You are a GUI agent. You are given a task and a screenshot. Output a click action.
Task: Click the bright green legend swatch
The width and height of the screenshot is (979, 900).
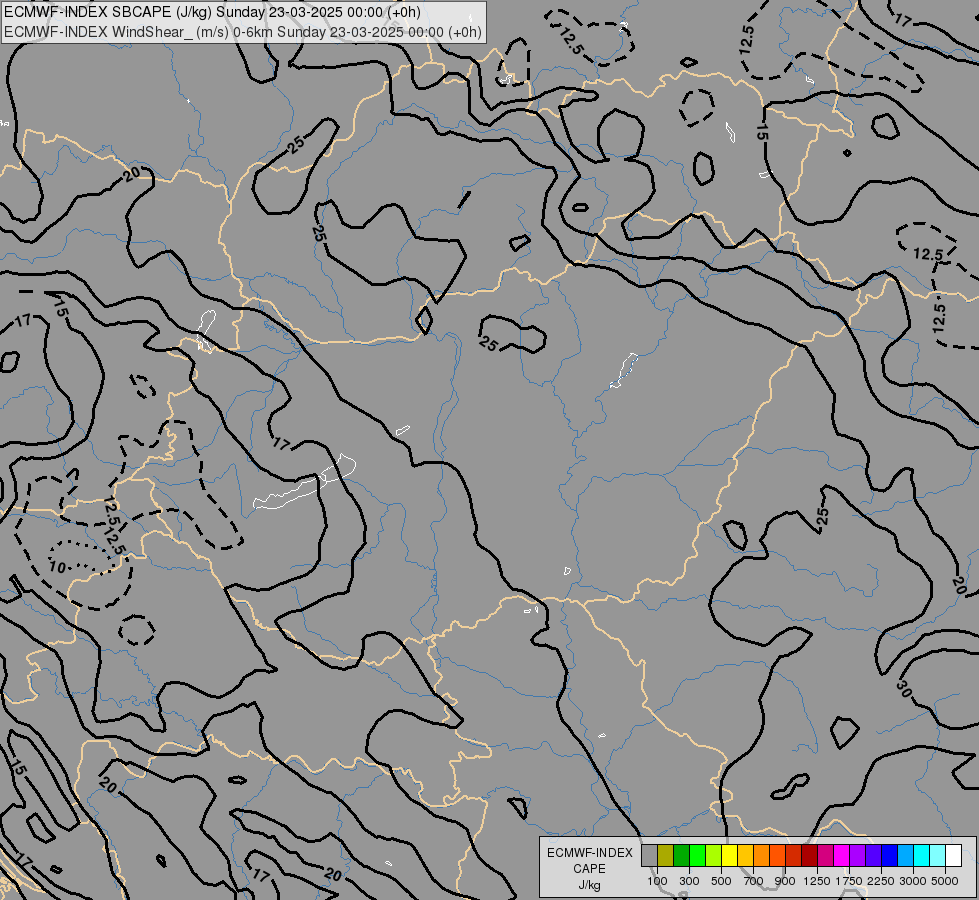(697, 855)
